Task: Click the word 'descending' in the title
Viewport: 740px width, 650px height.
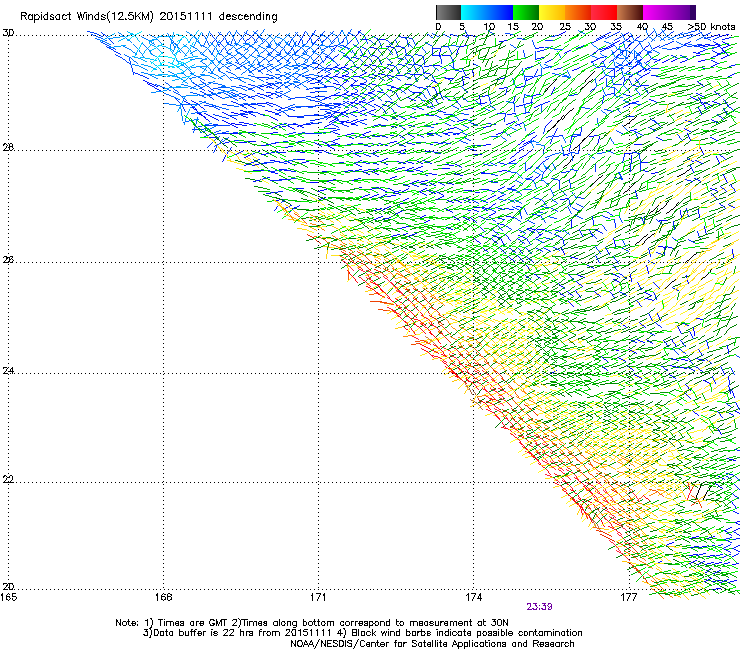Action: tap(248, 17)
